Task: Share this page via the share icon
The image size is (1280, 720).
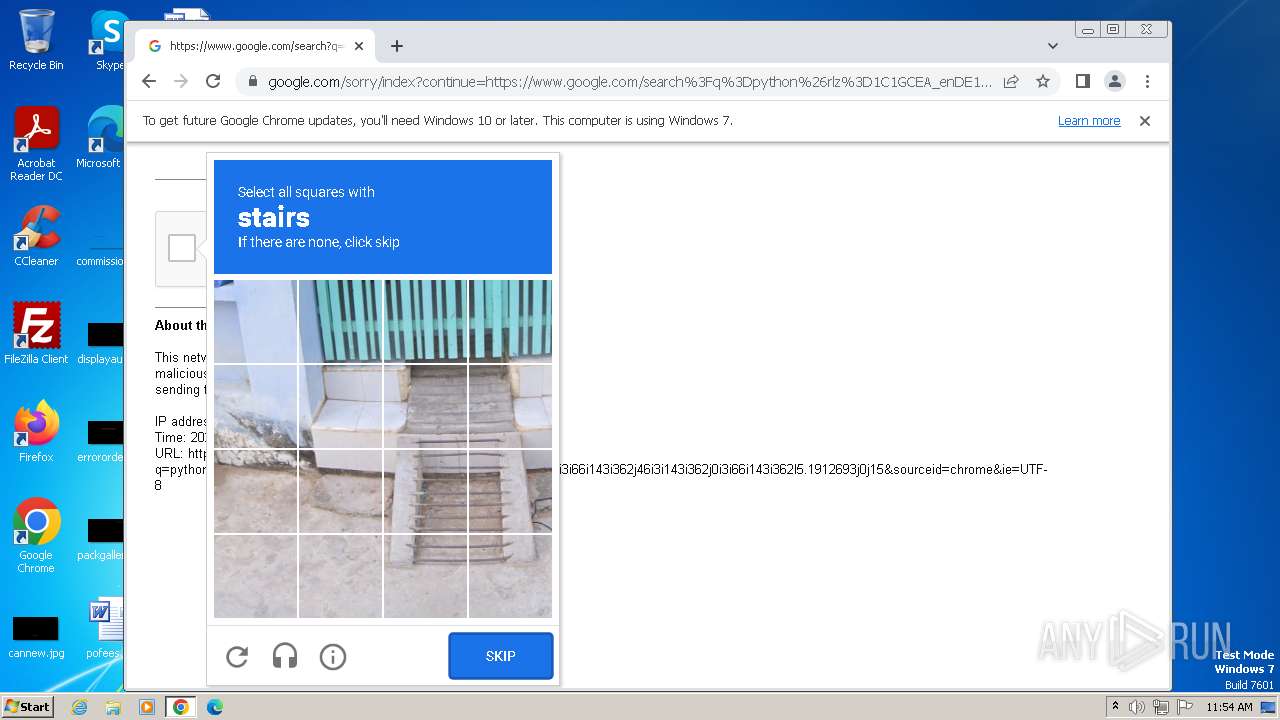Action: point(1011,82)
